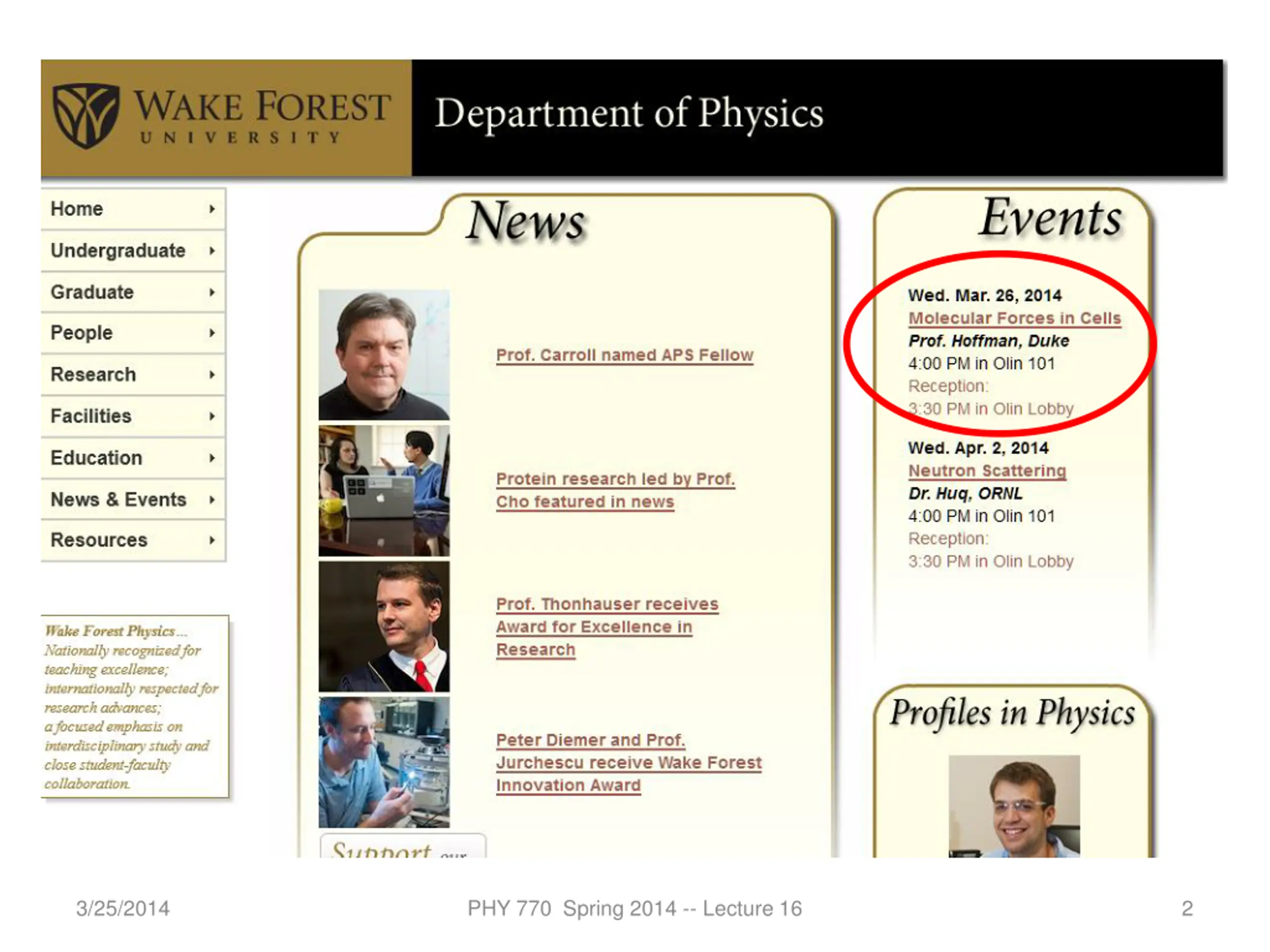The width and height of the screenshot is (1270, 952).
Task: Expand the Research submenu arrow
Action: (x=212, y=375)
